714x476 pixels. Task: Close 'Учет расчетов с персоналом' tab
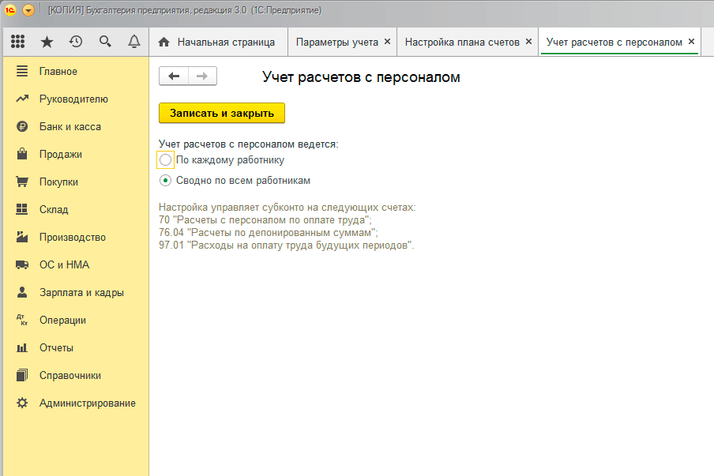[691, 43]
